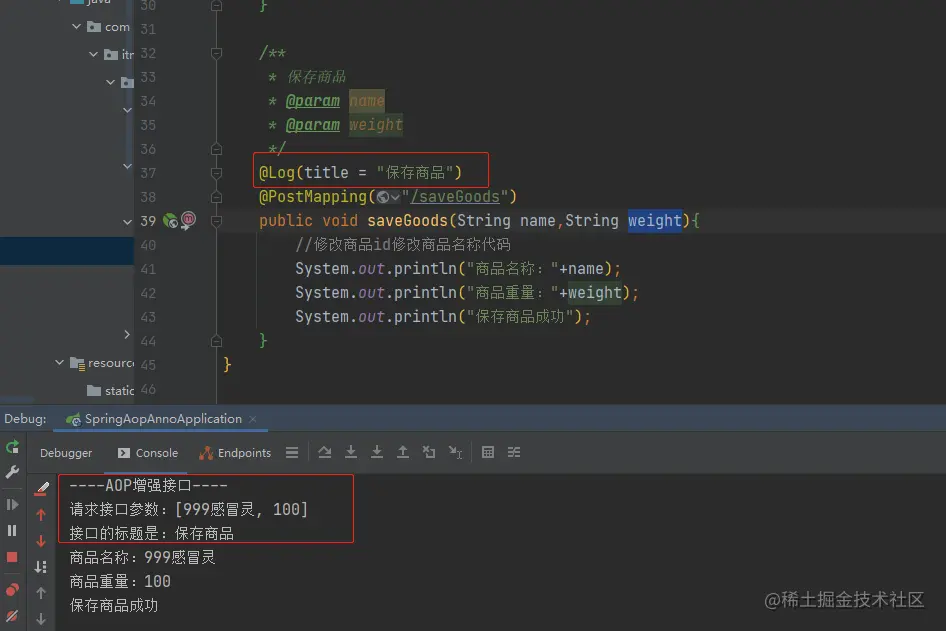Image resolution: width=946 pixels, height=631 pixels.
Task: Rerun SpringAopAnnoApplication with the green rerun icon
Action: [x=12, y=447]
